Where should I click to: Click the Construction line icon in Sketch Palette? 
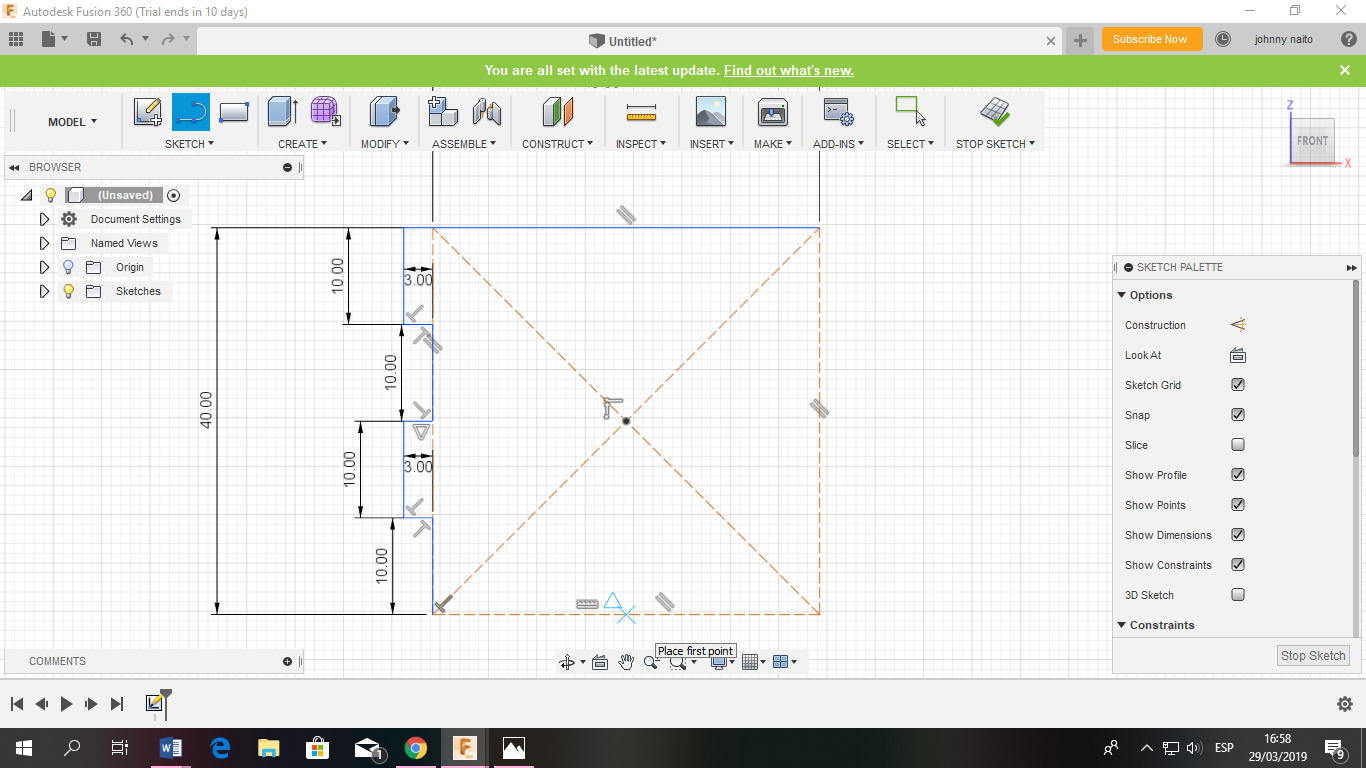point(1238,325)
